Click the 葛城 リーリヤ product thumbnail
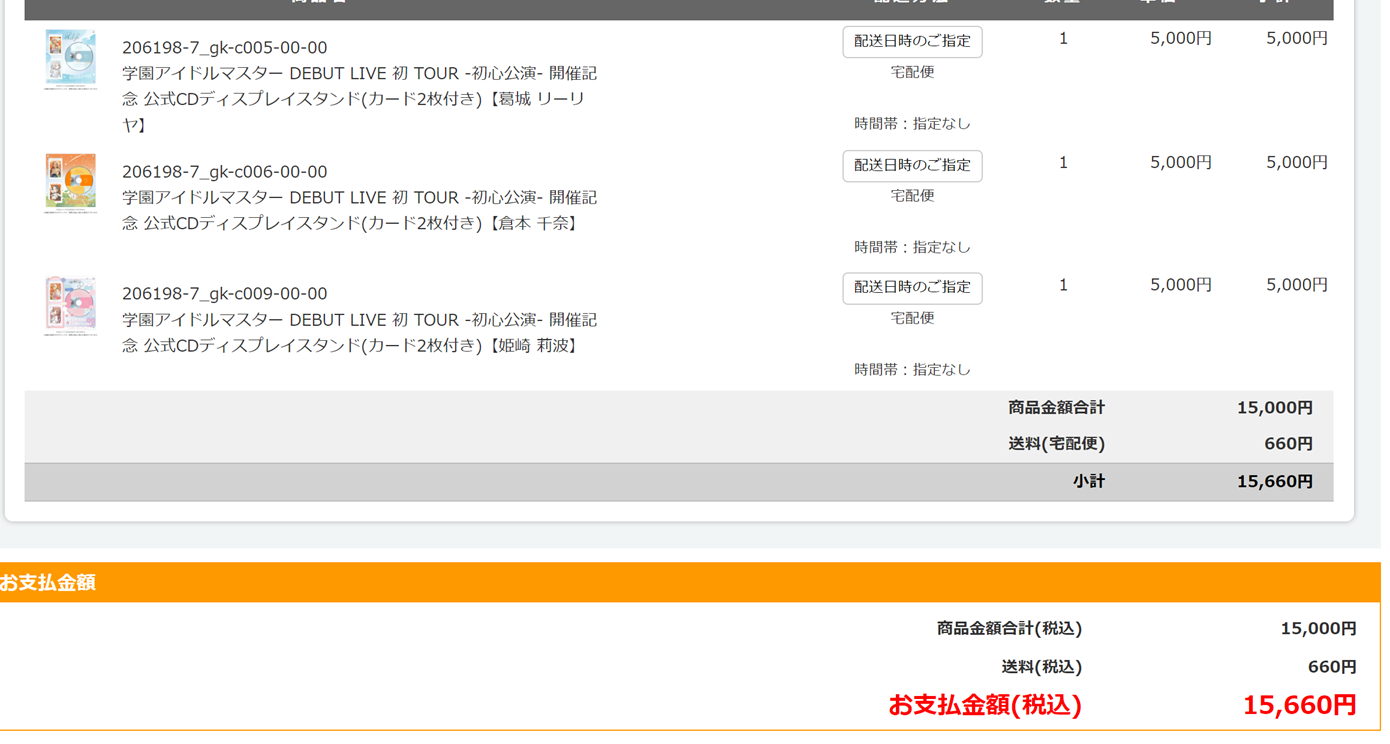Image resolution: width=1390 pixels, height=744 pixels. (70, 60)
